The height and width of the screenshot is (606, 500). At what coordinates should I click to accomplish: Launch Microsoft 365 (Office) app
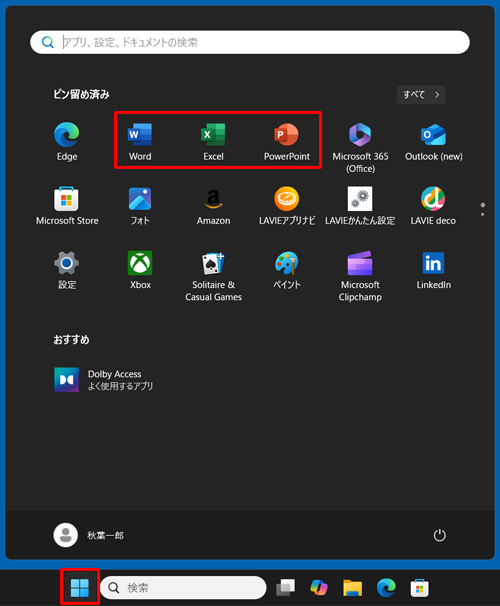click(360, 147)
